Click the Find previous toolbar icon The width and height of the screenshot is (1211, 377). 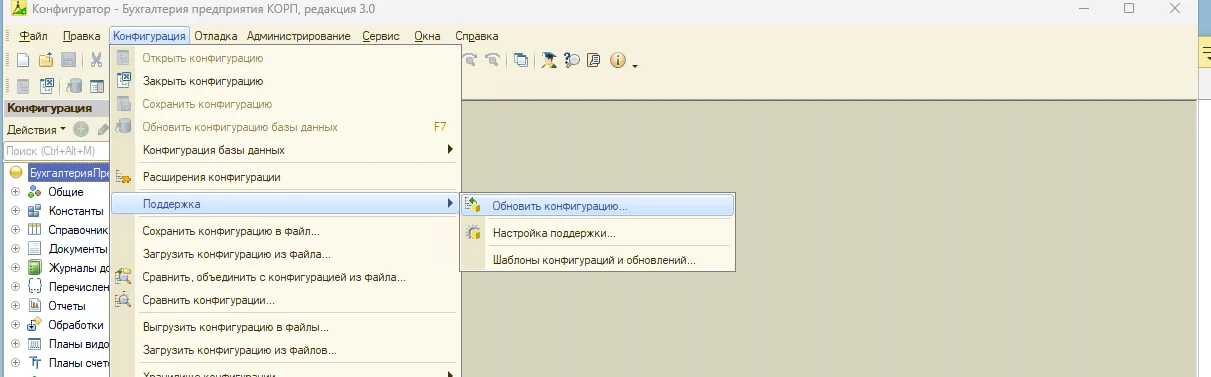coord(492,60)
